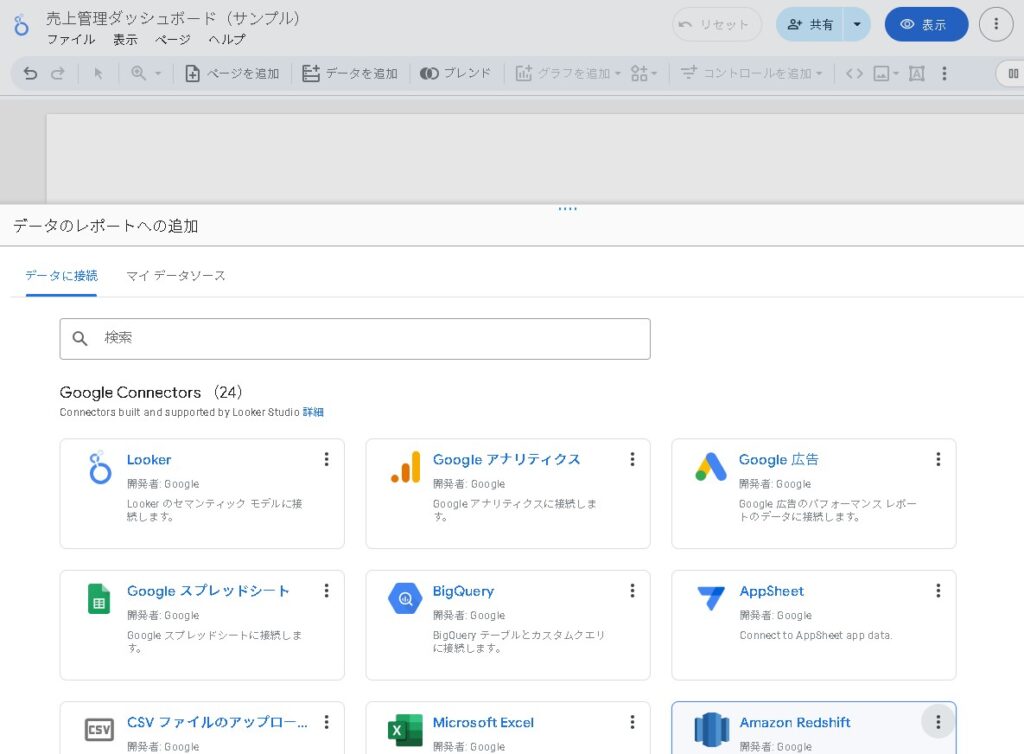The image size is (1024, 754).
Task: Click the panel resize drag handle
Action: coord(567,208)
